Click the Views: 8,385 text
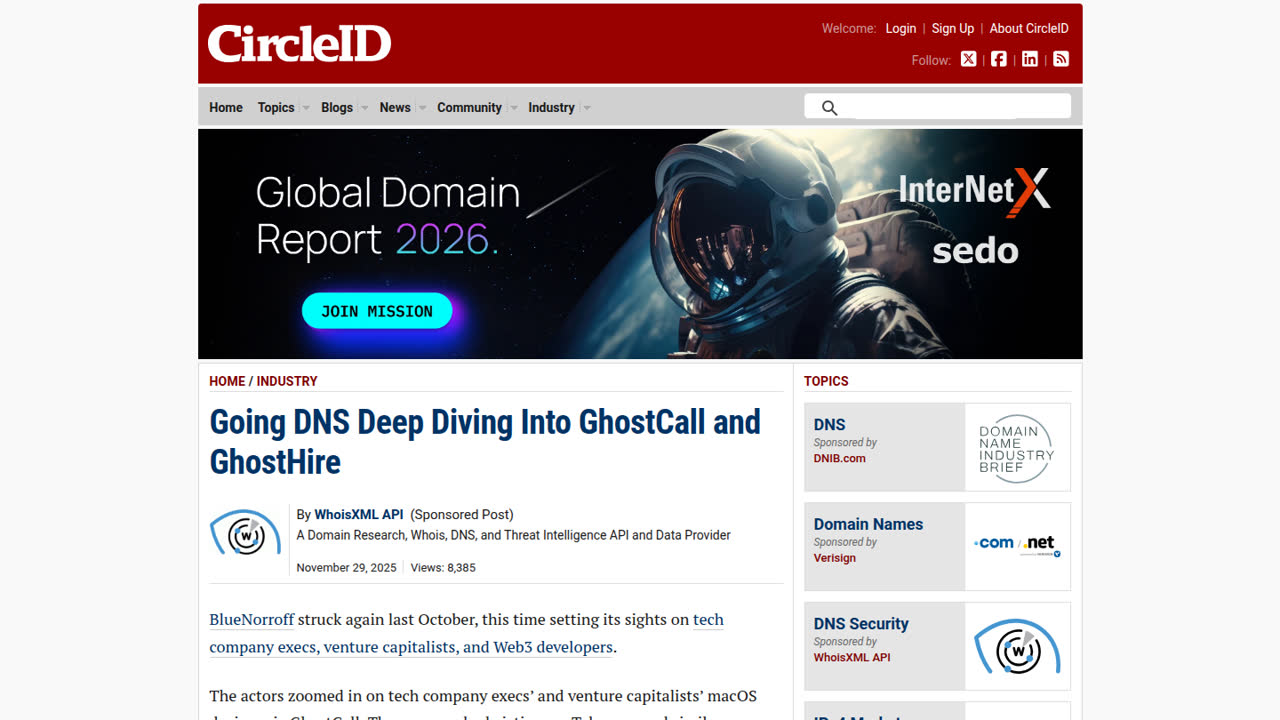Image resolution: width=1280 pixels, height=720 pixels. click(x=443, y=567)
